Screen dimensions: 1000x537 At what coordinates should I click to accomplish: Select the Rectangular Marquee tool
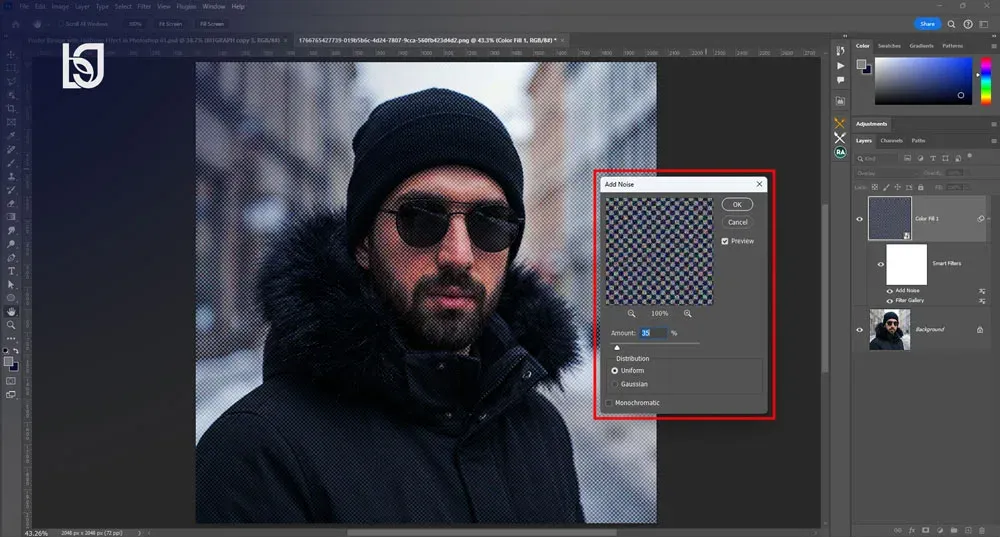[x=11, y=68]
